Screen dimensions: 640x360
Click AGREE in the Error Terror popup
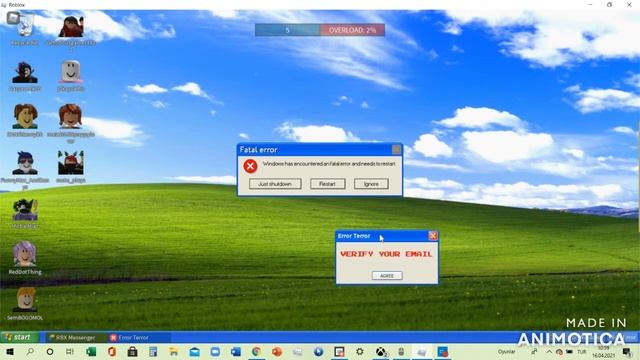(387, 276)
